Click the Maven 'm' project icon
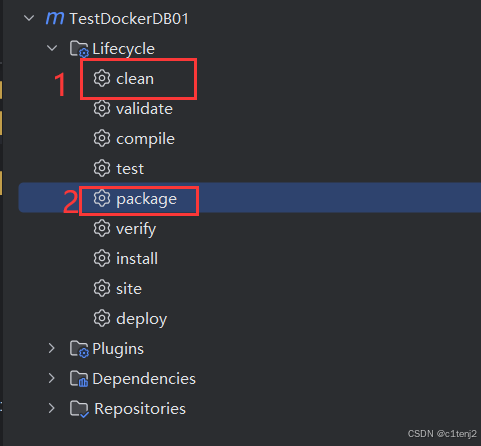 click(55, 18)
